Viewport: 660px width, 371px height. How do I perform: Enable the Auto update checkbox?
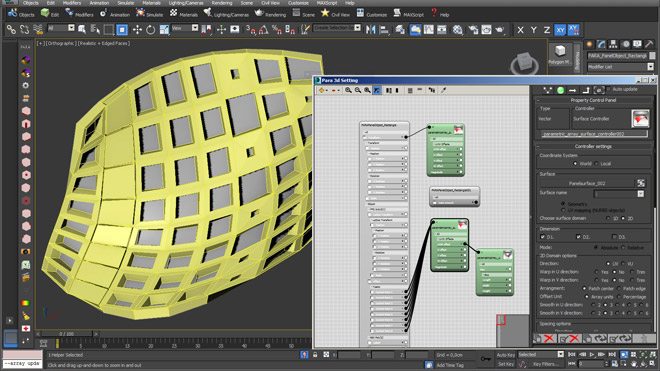pos(609,89)
